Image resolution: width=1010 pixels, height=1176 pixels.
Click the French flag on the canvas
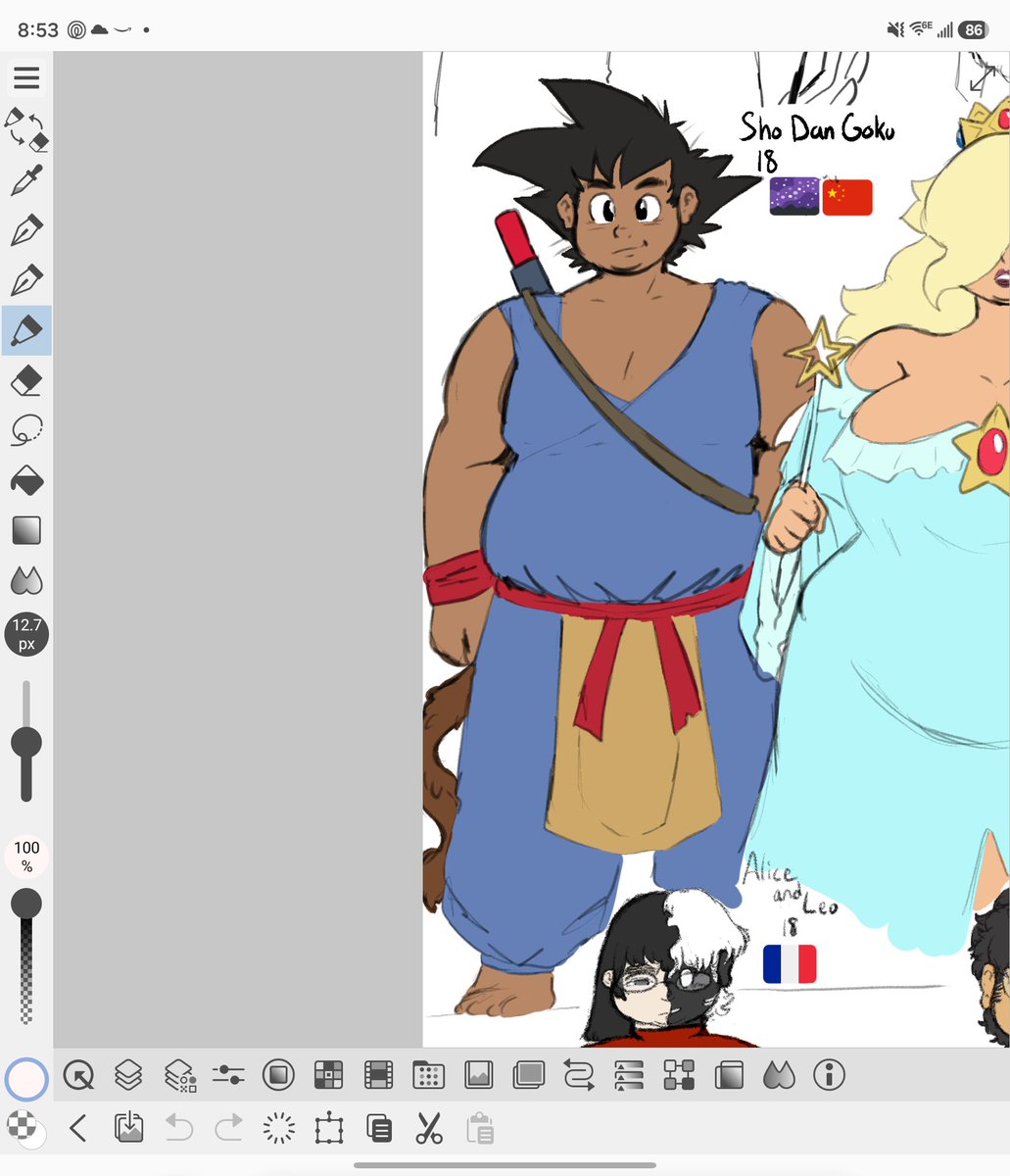point(790,963)
